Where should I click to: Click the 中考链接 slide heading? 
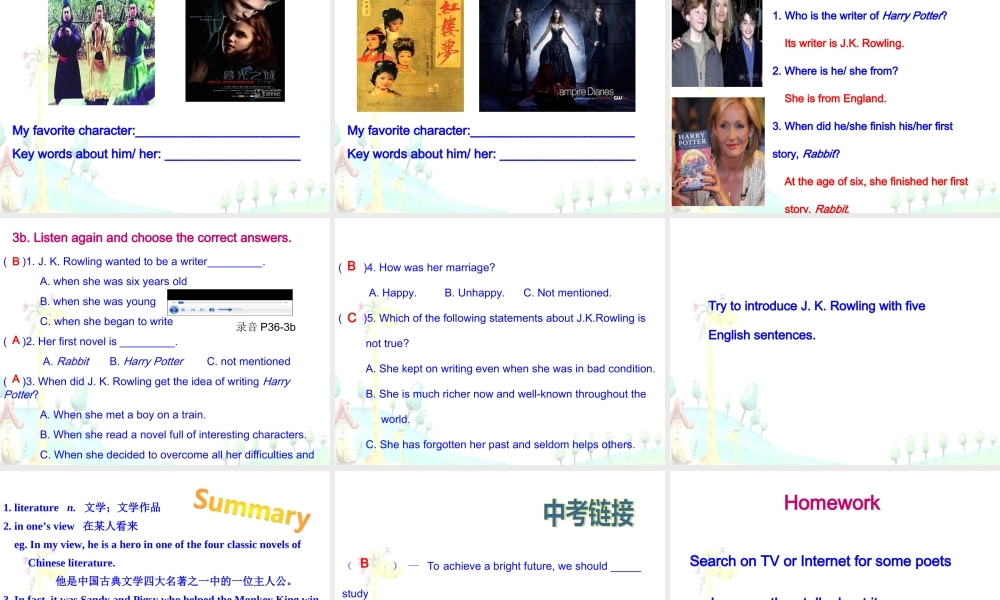(589, 513)
